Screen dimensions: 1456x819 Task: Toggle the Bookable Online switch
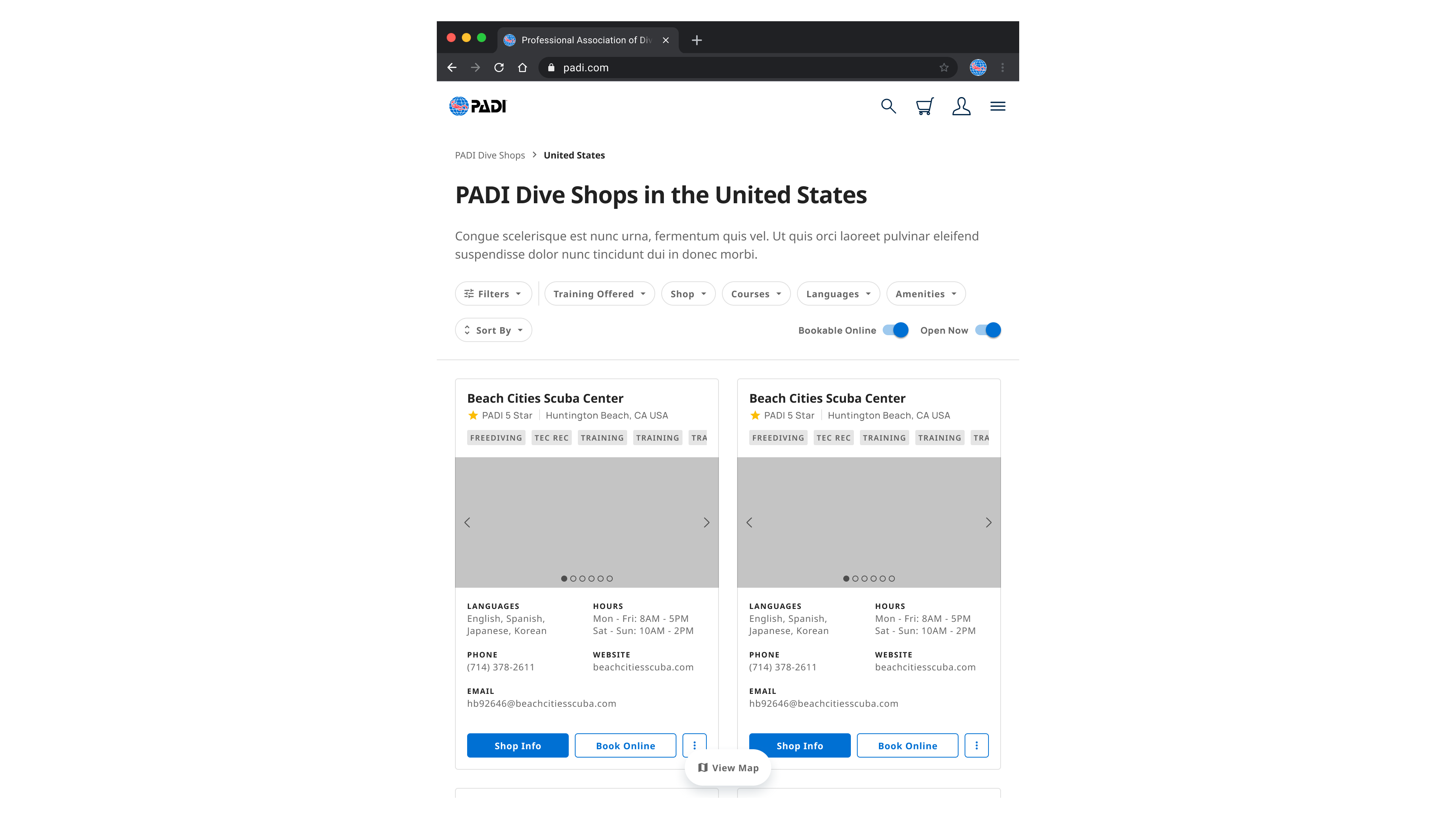(x=895, y=330)
